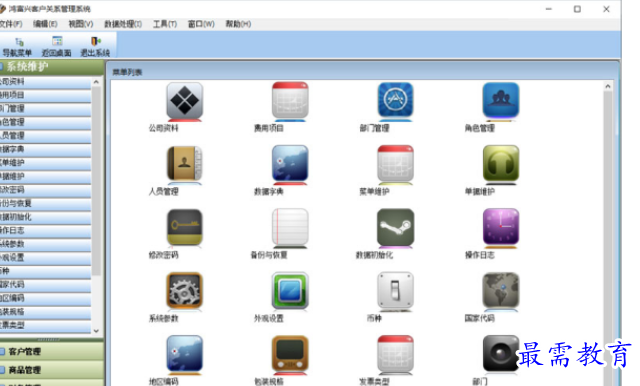Click menu list panel scroll-up arrow
This screenshot has width=640, height=386.
coord(608,86)
